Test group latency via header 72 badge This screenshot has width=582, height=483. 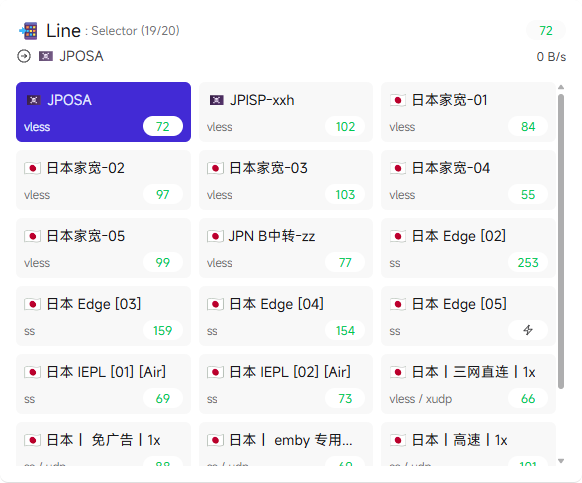tap(546, 30)
